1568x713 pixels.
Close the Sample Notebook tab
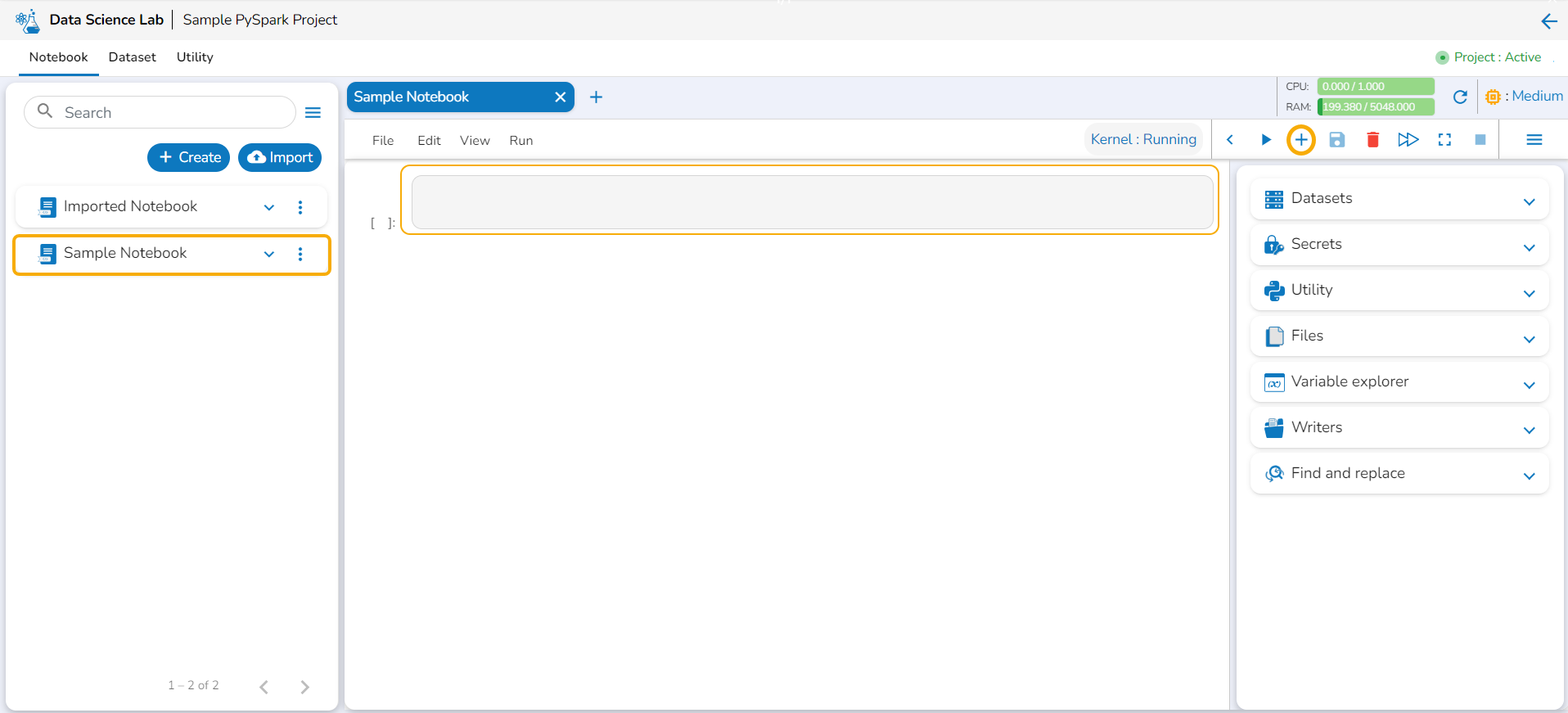(560, 97)
